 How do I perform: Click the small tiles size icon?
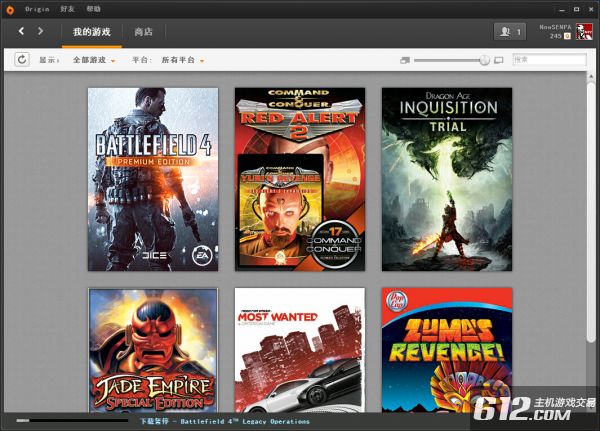(x=405, y=60)
